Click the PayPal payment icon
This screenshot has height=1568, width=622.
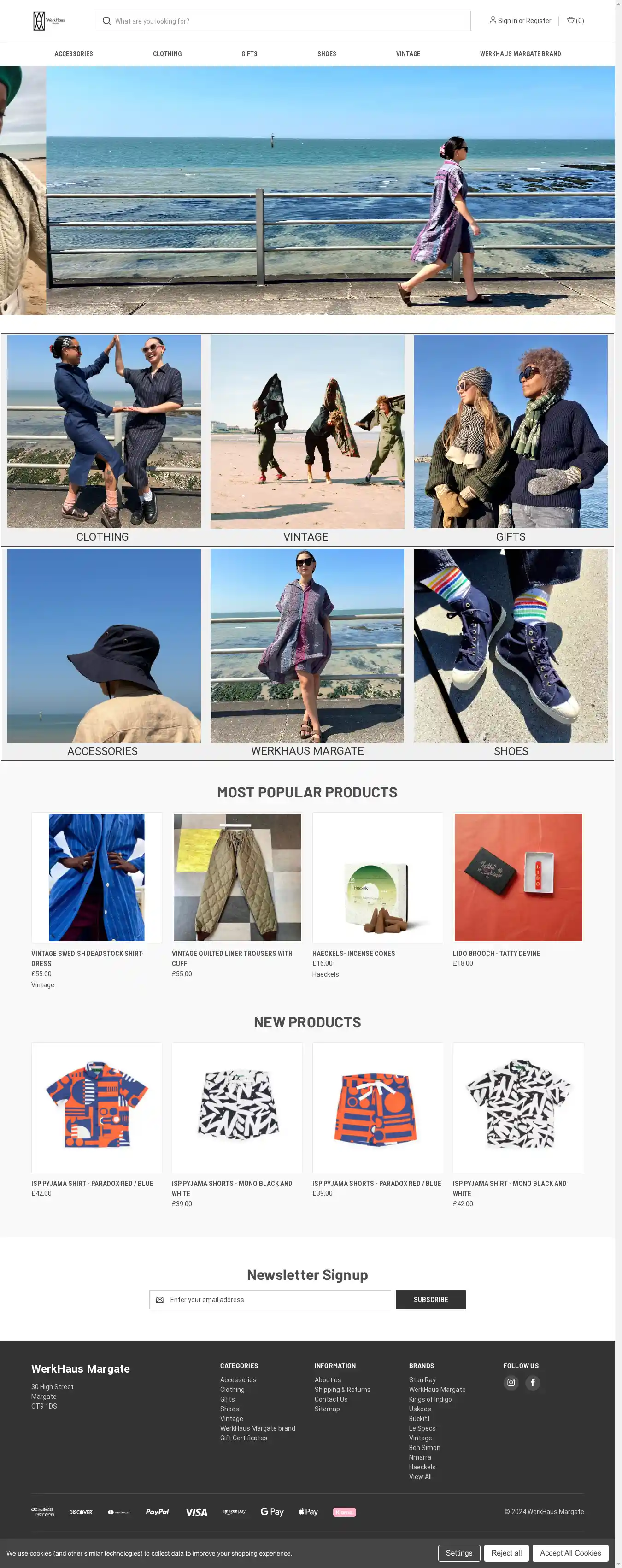point(157,1512)
